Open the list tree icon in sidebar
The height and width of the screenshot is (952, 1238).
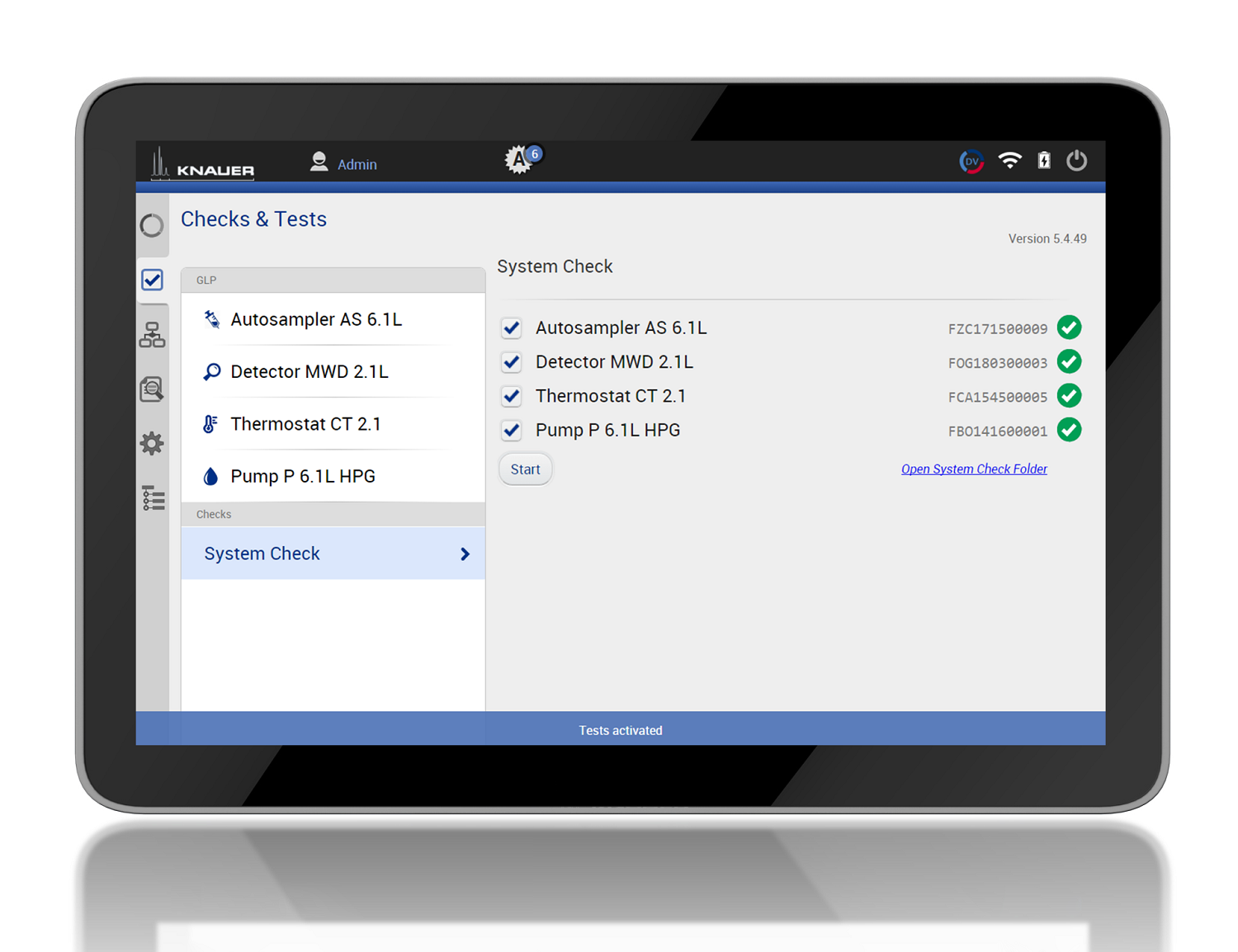tap(154, 498)
